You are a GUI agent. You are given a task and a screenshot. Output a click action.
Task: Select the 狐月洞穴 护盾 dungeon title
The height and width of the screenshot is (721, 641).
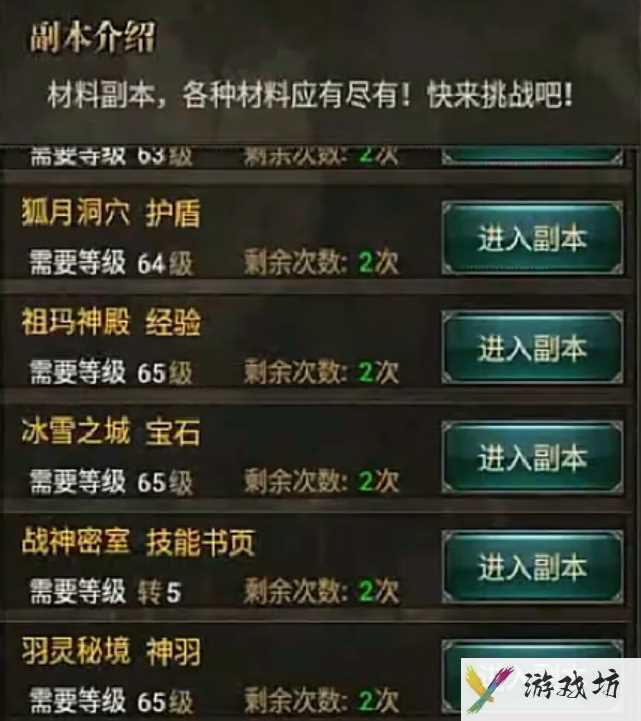click(111, 213)
